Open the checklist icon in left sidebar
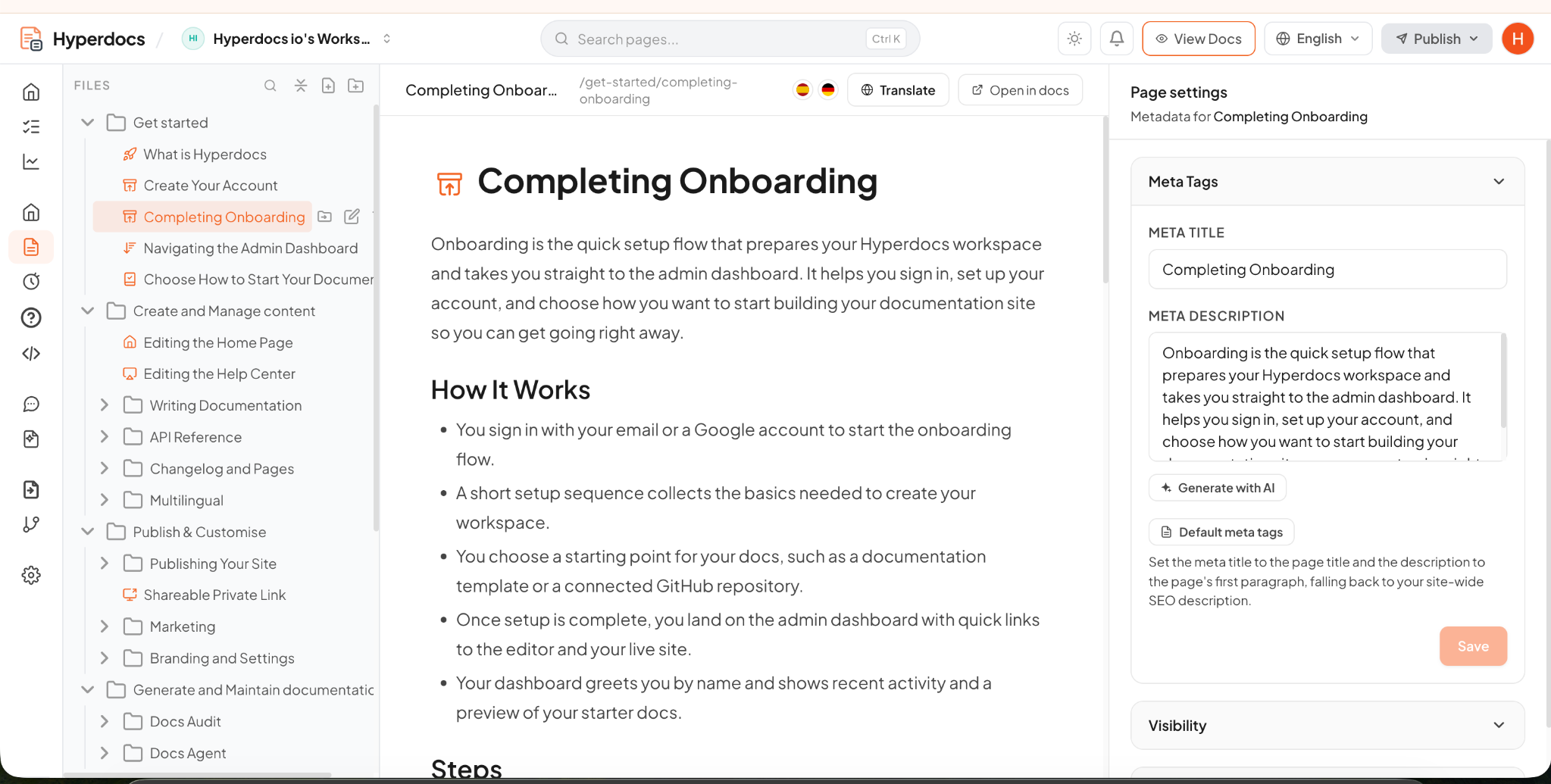The image size is (1551, 784). (x=31, y=127)
